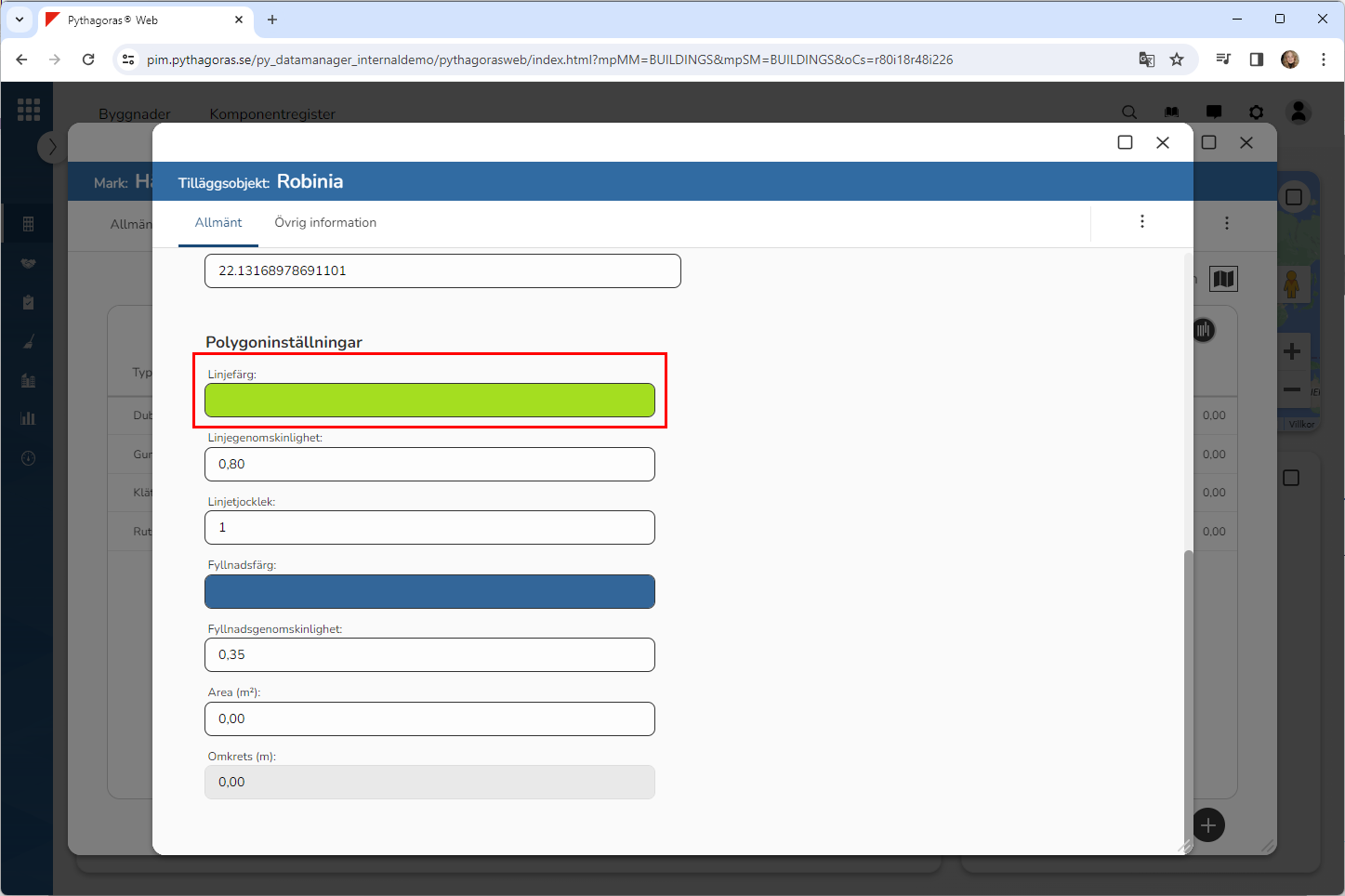Open the app launcher grid icon
This screenshot has width=1345, height=896.
[x=29, y=110]
